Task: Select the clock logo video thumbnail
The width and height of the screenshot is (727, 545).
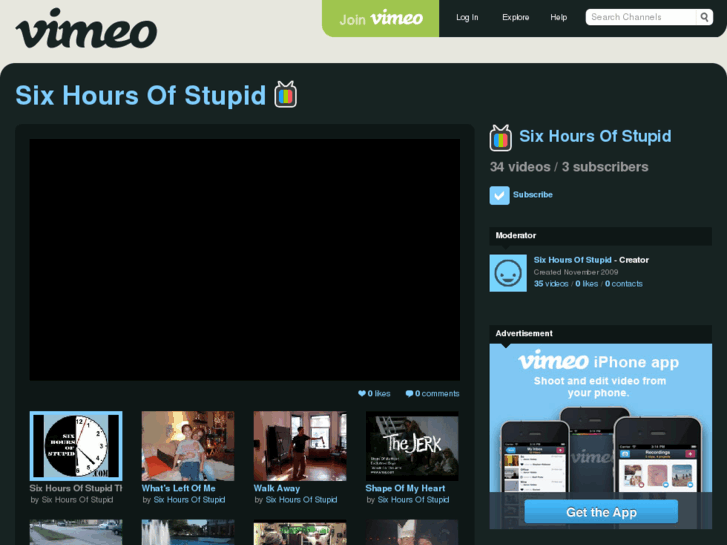Action: (x=76, y=446)
